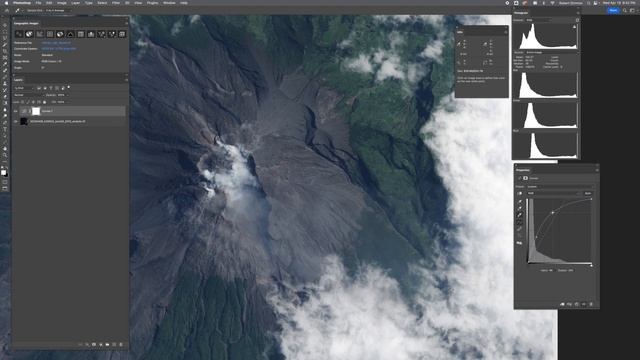Switch to the mask view in Properties
Screen dimensions: 640x360
click(525, 178)
